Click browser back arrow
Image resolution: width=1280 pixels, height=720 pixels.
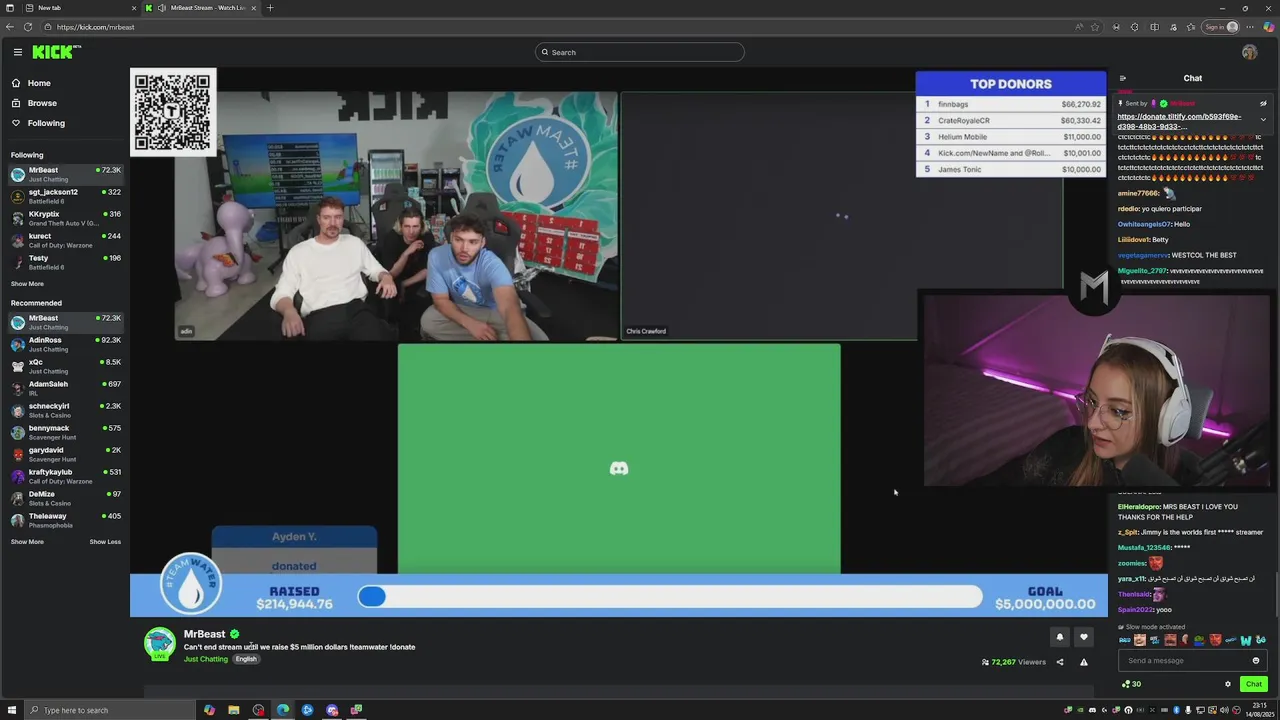tap(11, 27)
